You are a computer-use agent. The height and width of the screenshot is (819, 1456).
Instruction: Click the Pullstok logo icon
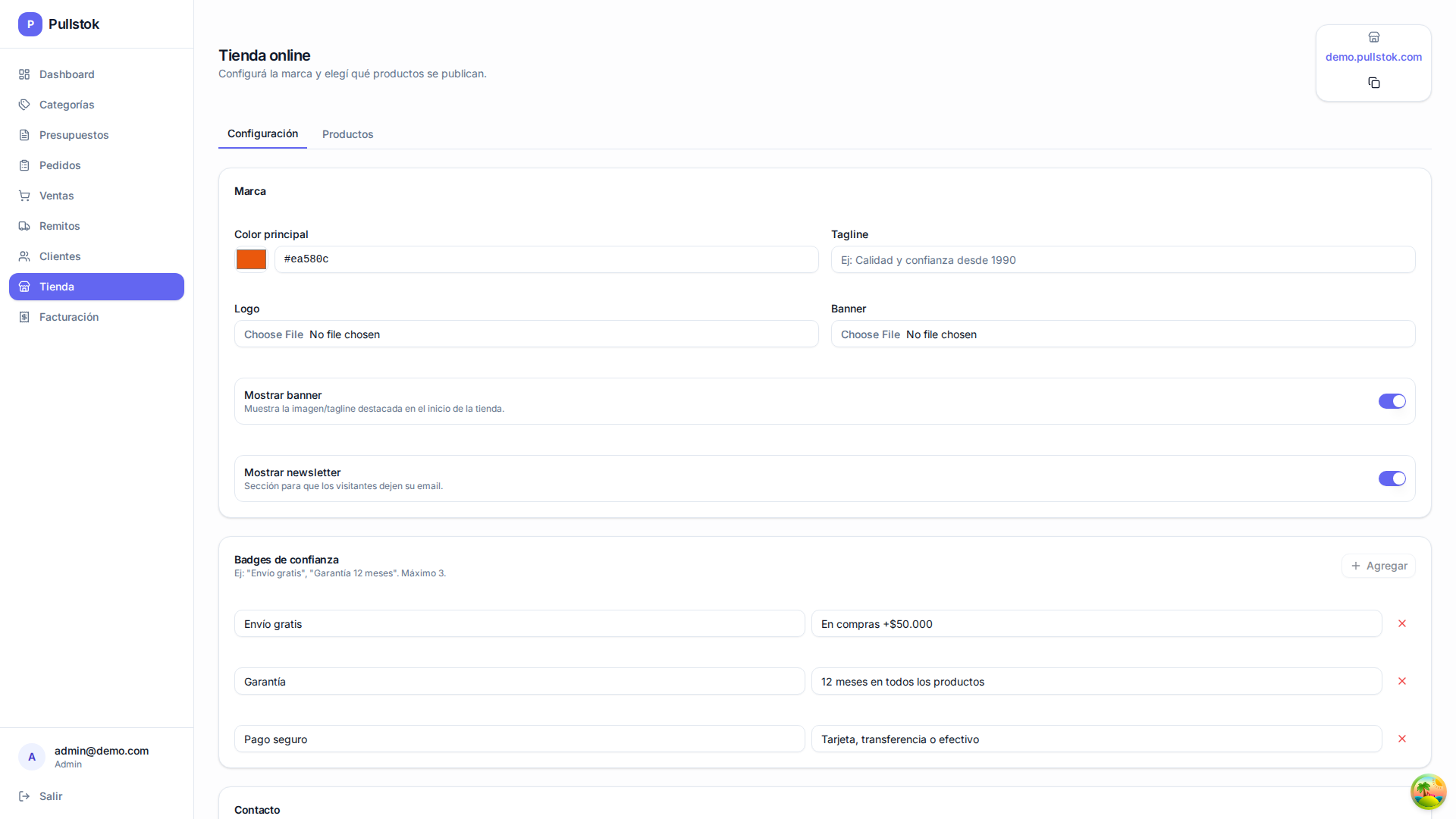(x=30, y=24)
